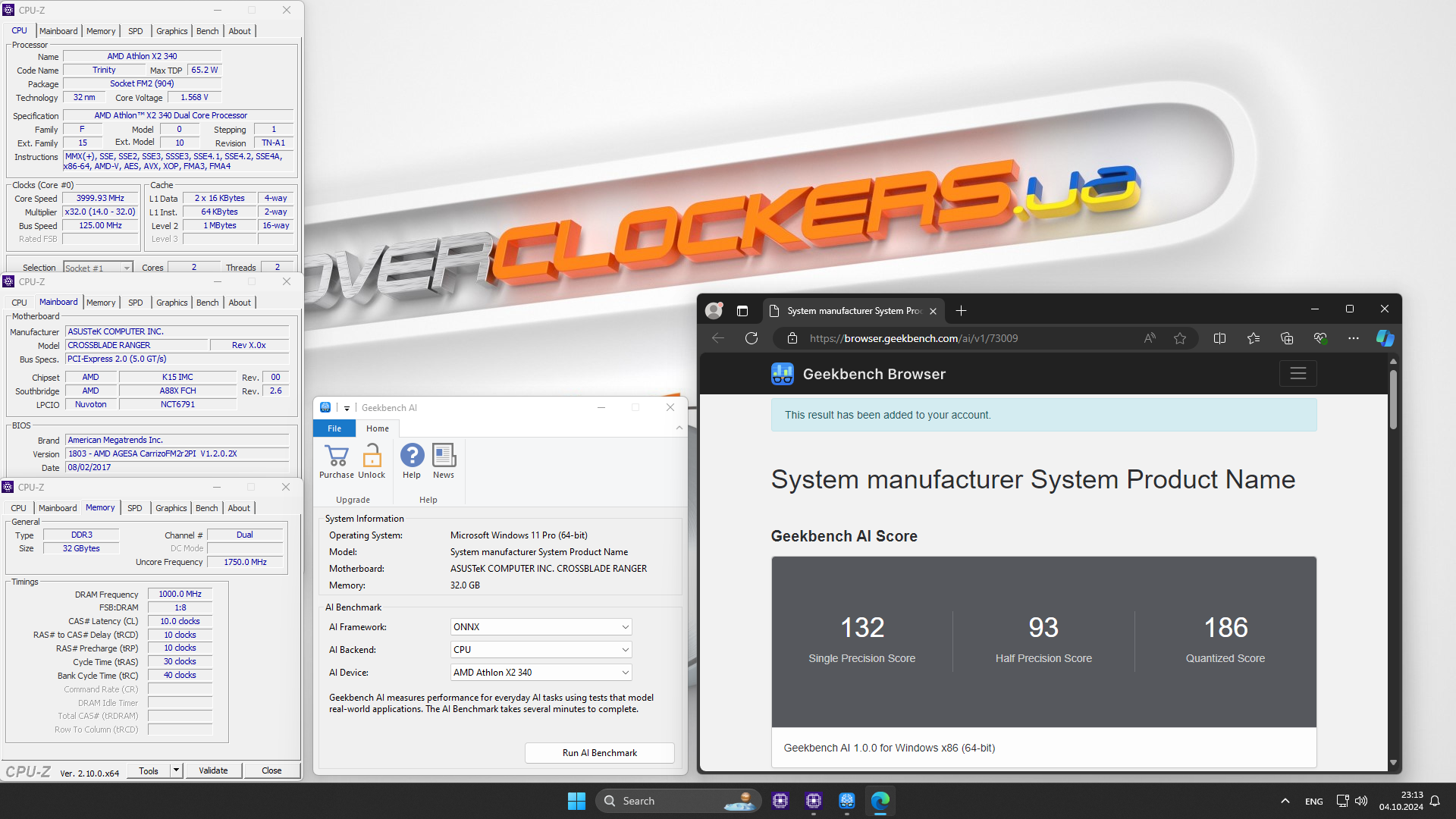The image size is (1456, 819).
Task: Click the DRAM Frequency 1000.0 MHz value
Action: coord(180,595)
